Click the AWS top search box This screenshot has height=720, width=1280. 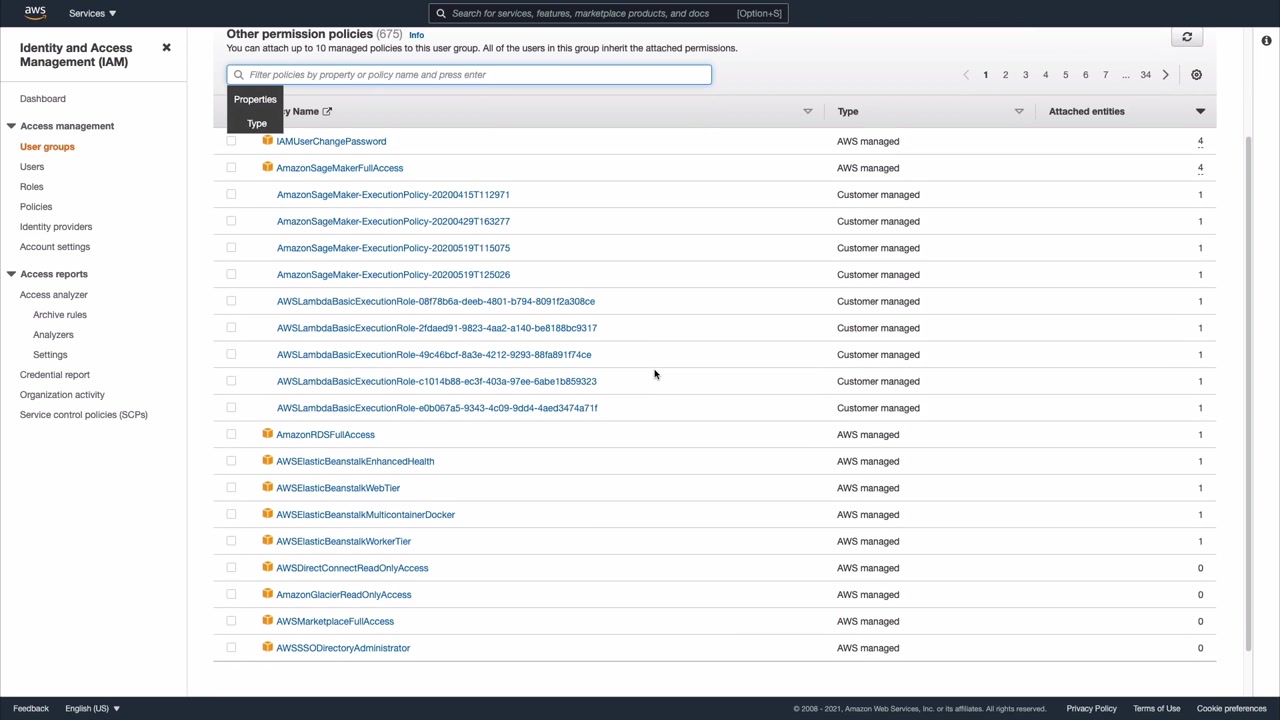(x=609, y=13)
